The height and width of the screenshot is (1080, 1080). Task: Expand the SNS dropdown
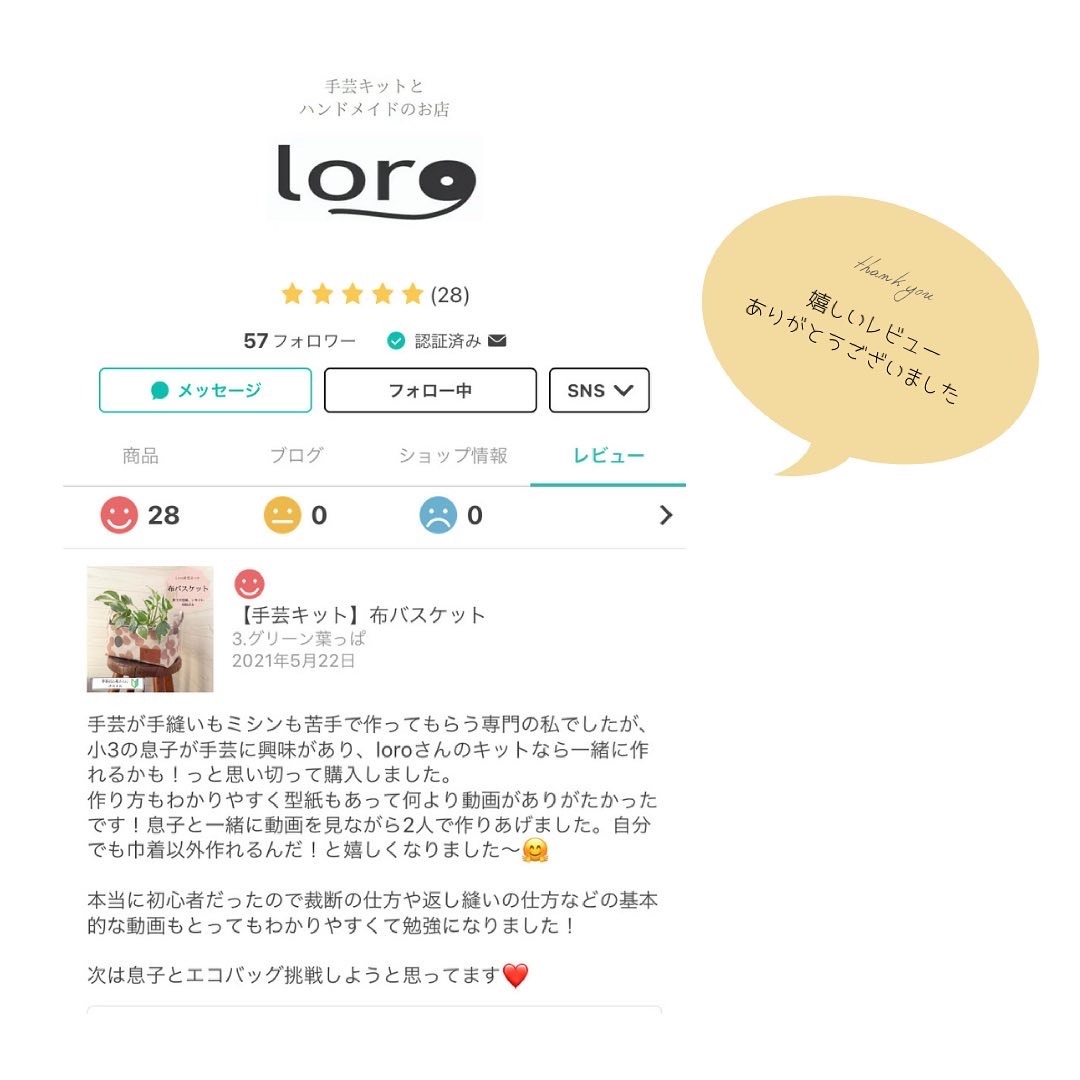pos(599,391)
